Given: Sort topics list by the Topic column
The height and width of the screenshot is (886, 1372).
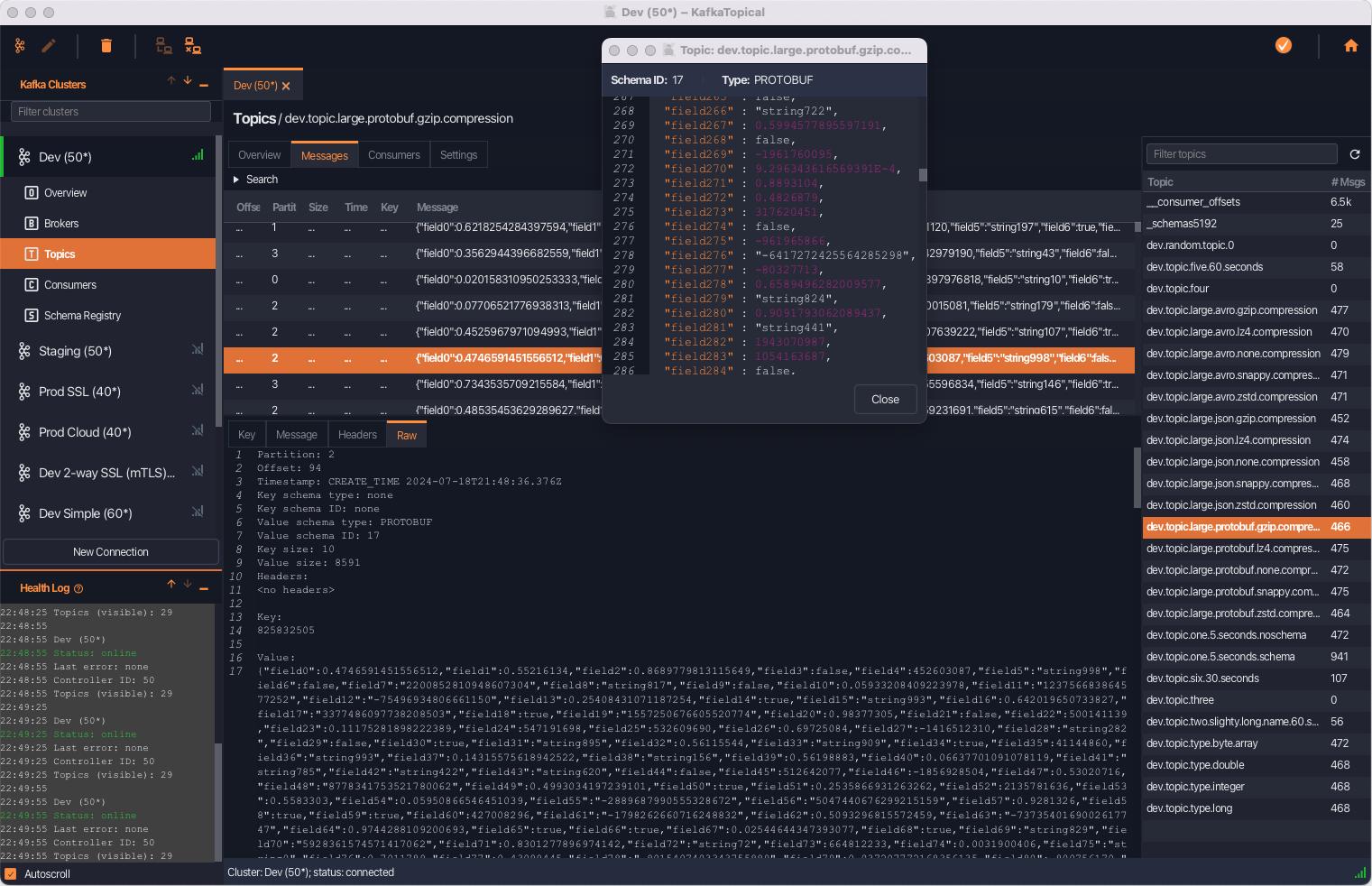Looking at the screenshot, I should 1160,182.
